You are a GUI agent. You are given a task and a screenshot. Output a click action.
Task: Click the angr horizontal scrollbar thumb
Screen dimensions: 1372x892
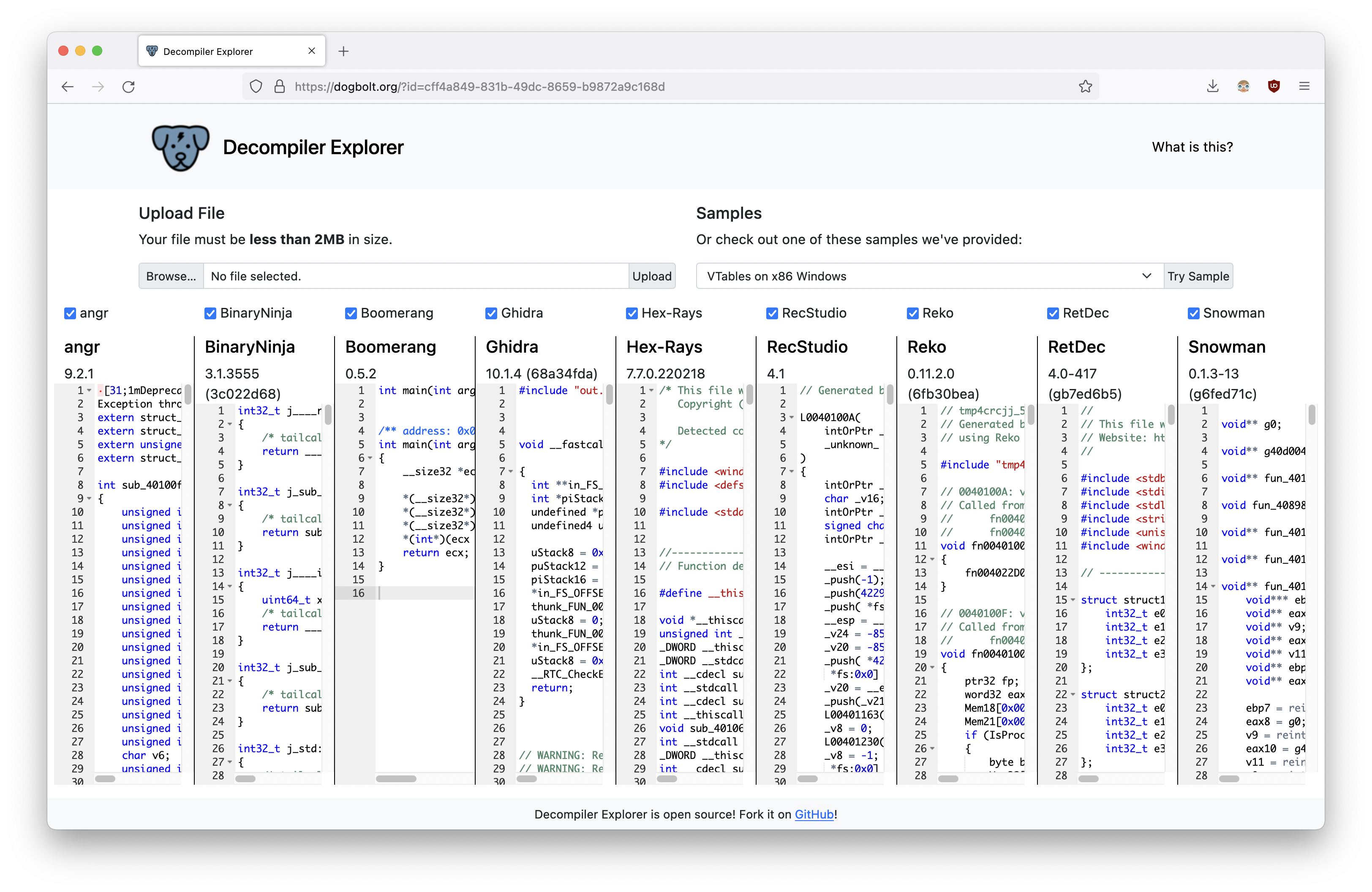click(x=105, y=778)
